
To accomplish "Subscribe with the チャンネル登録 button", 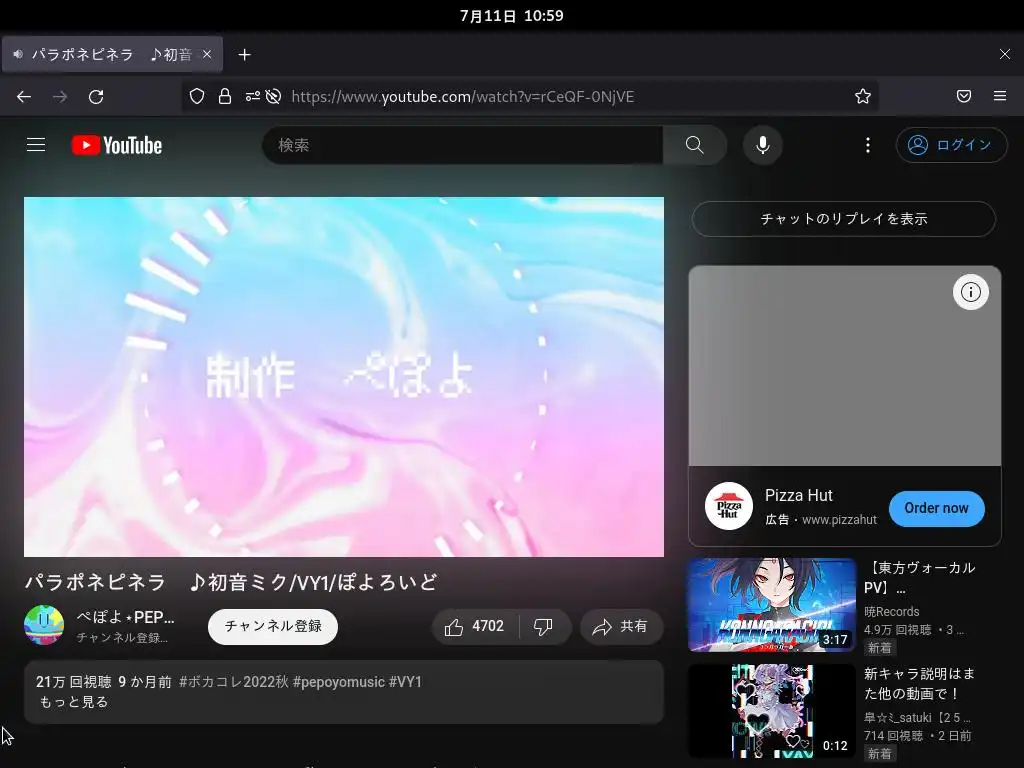I will [x=273, y=626].
